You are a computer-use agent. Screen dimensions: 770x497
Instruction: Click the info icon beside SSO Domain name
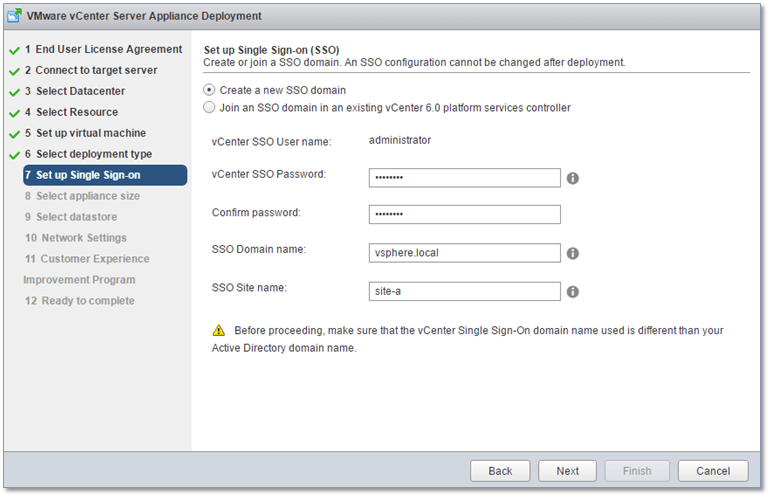[x=573, y=253]
